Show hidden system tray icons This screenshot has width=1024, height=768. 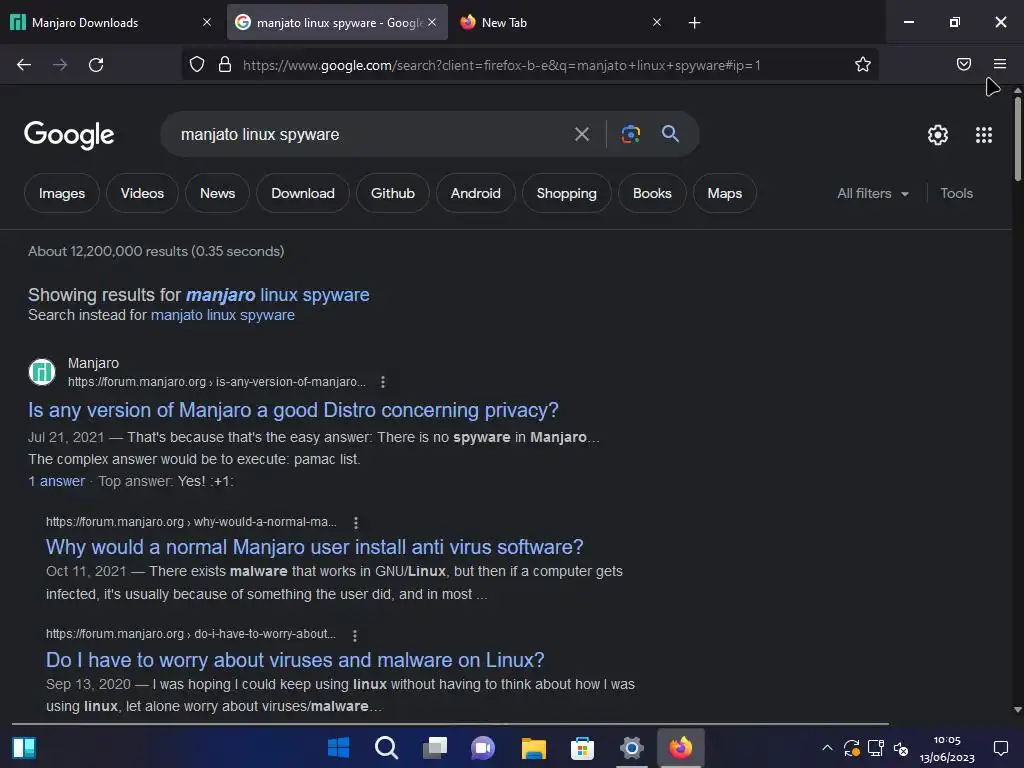pyautogui.click(x=827, y=748)
